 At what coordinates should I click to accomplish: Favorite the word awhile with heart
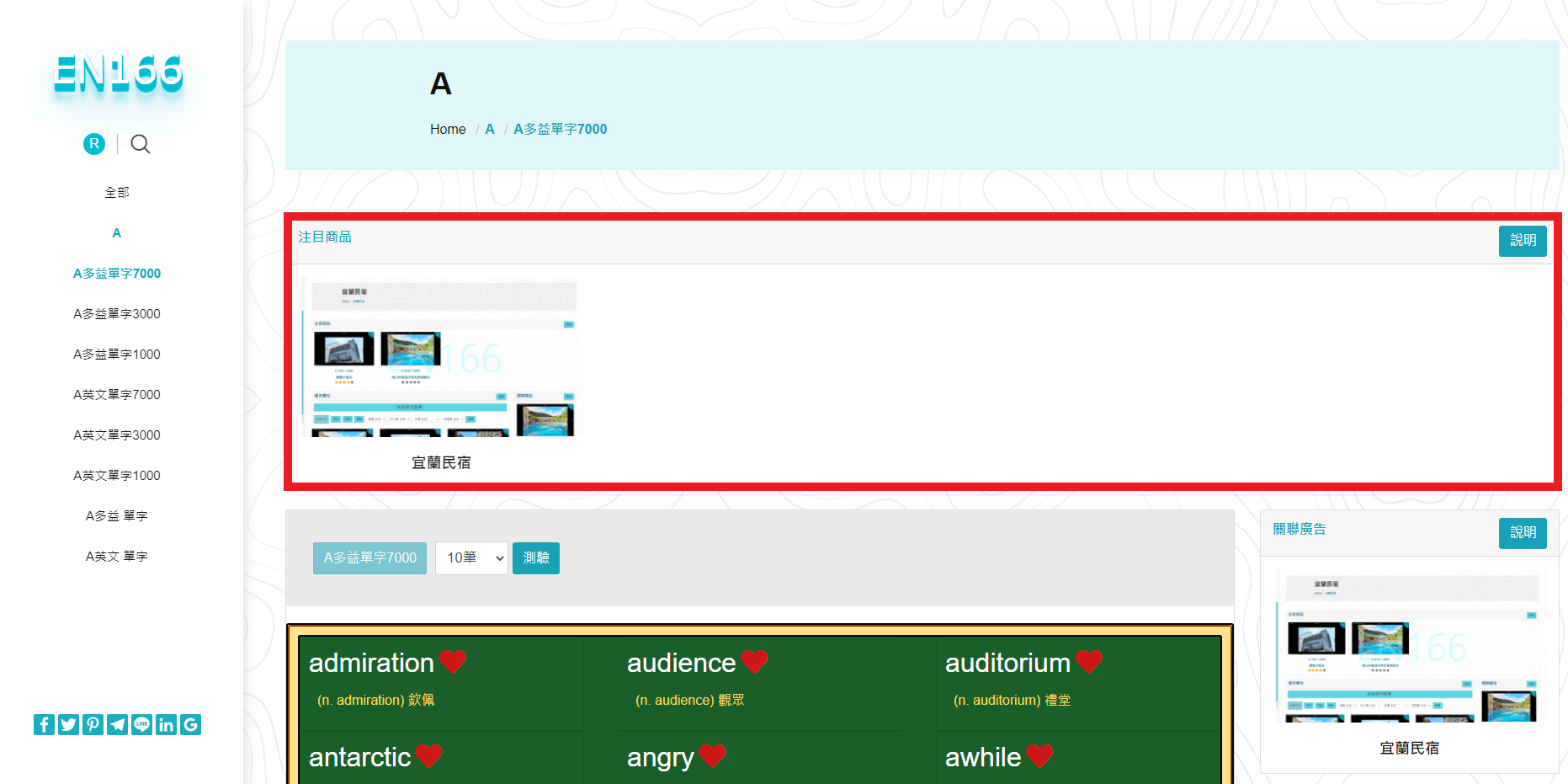tap(1039, 756)
